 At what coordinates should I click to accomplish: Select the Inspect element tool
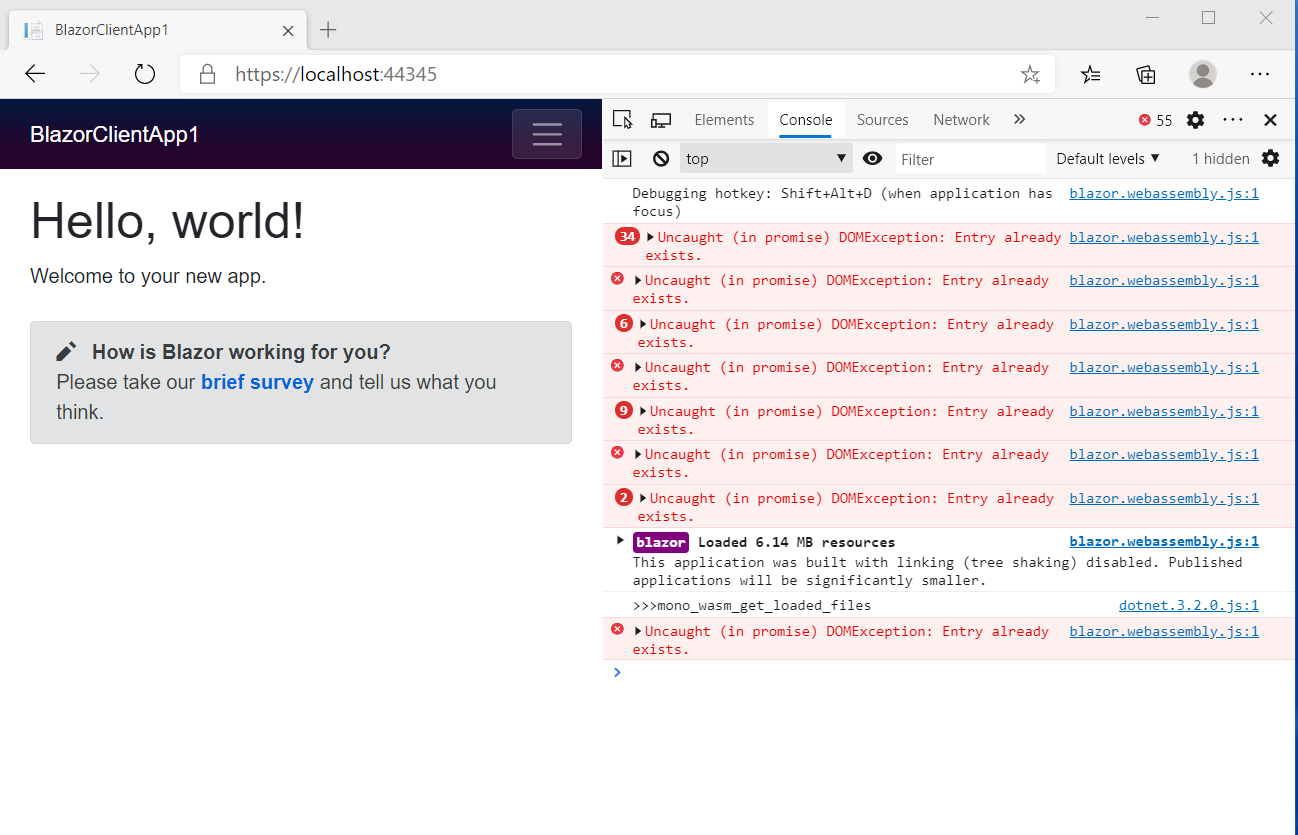pyautogui.click(x=622, y=119)
